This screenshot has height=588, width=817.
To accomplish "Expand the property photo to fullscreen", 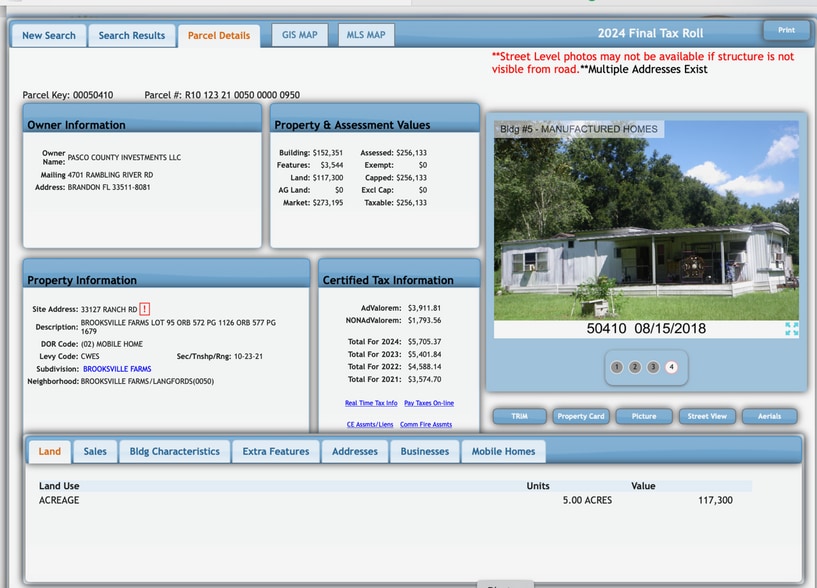I will pos(791,329).
